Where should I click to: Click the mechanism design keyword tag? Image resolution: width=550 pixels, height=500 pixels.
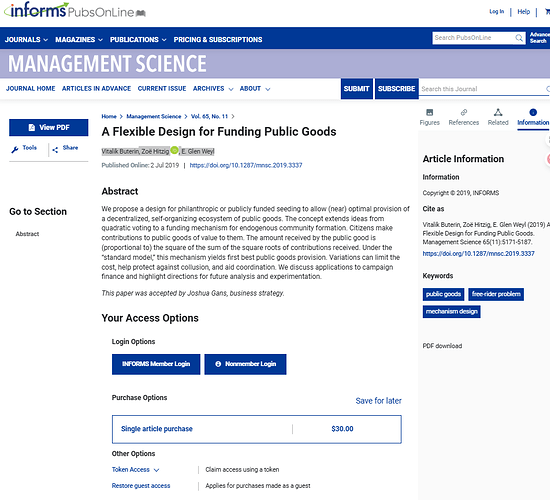click(451, 312)
